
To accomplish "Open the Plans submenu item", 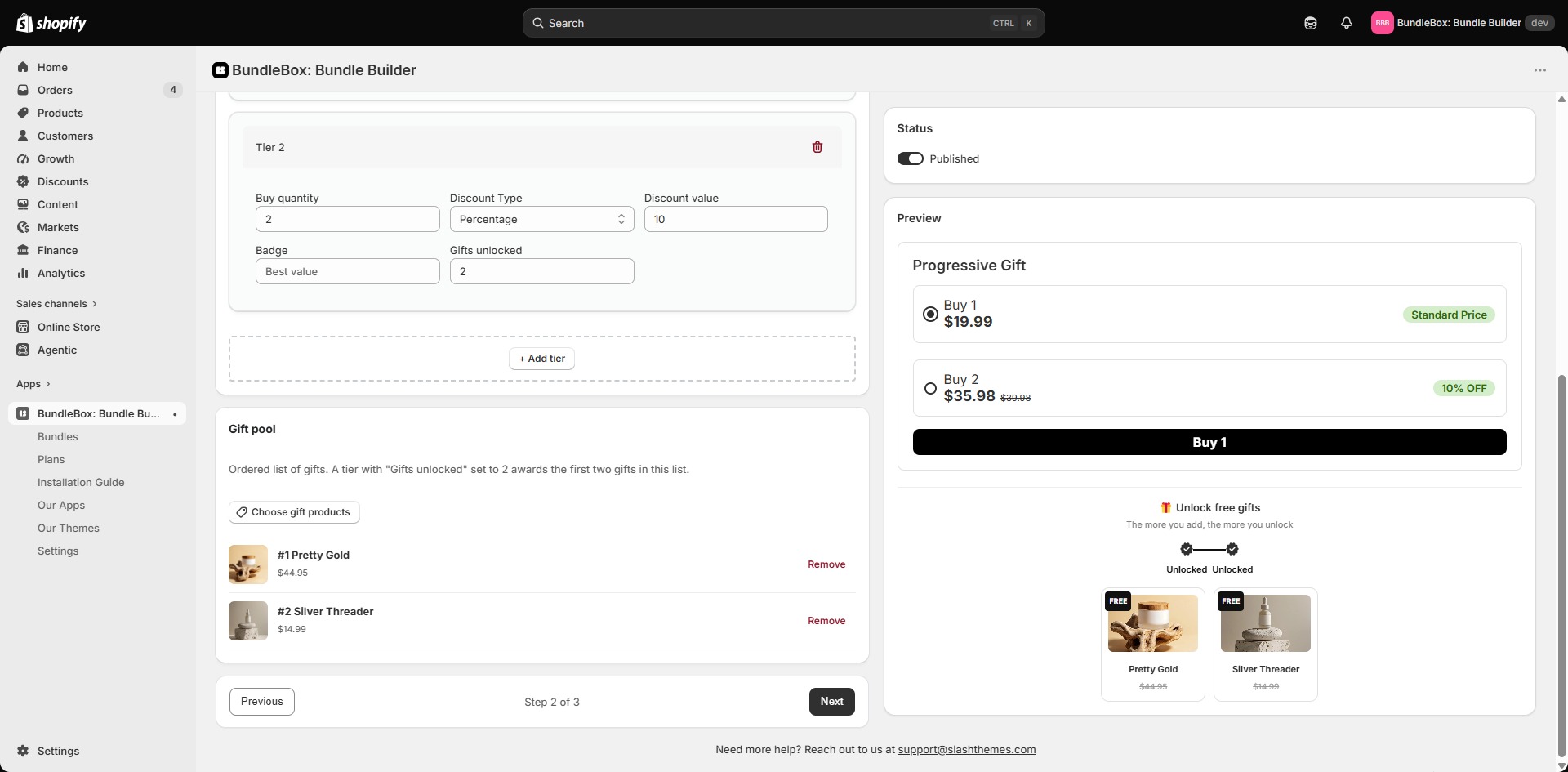I will (x=51, y=459).
